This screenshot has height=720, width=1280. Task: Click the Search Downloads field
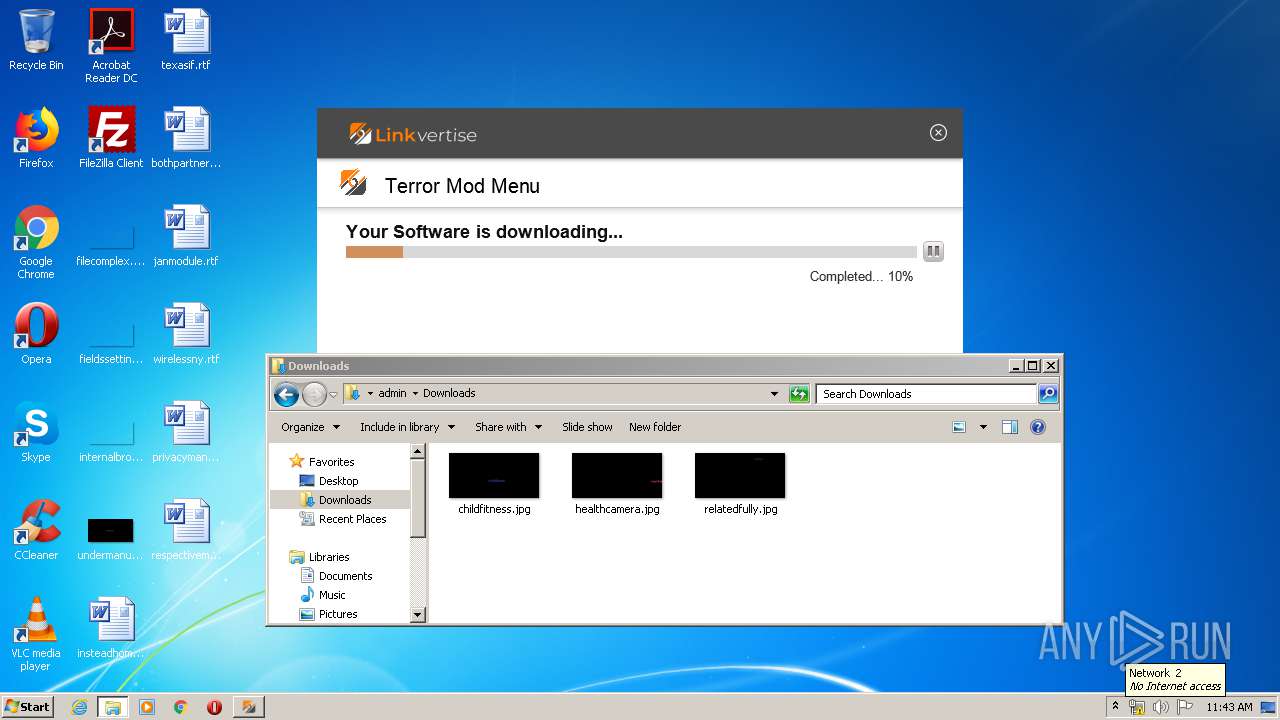click(926, 394)
